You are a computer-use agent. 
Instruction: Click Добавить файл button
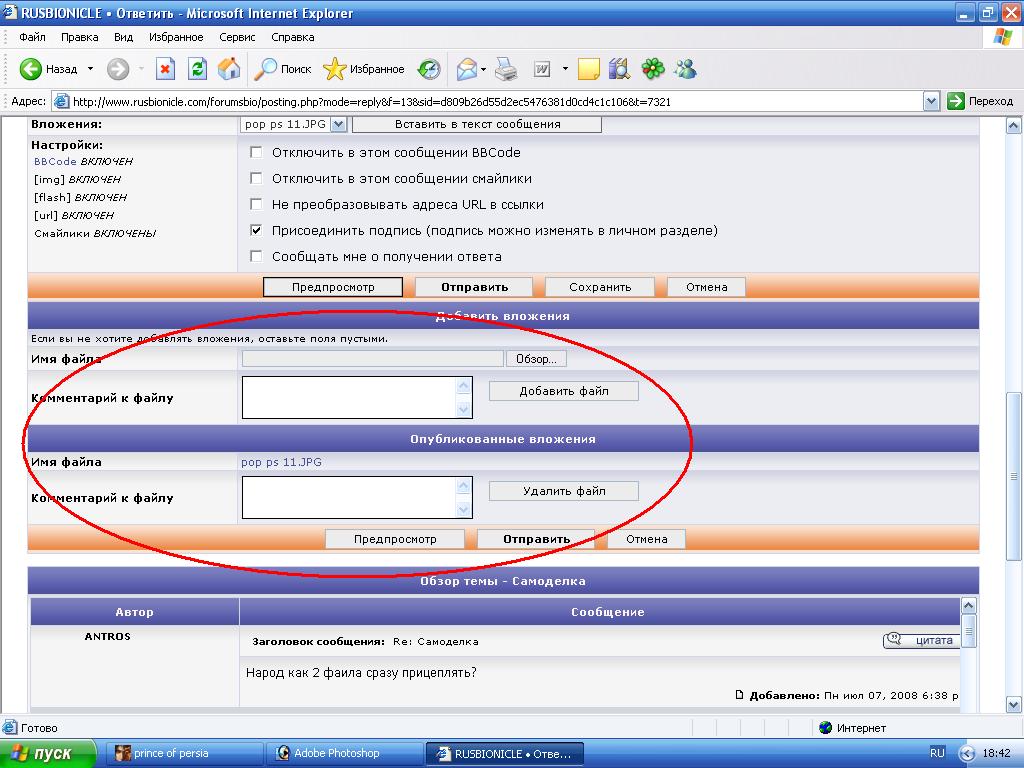(x=564, y=391)
